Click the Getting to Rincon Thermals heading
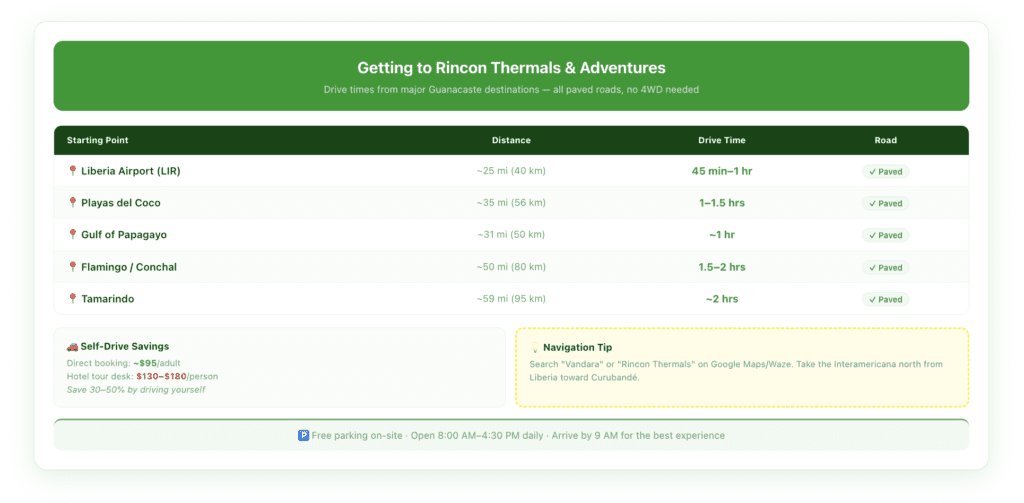1024x503 pixels. point(511,68)
